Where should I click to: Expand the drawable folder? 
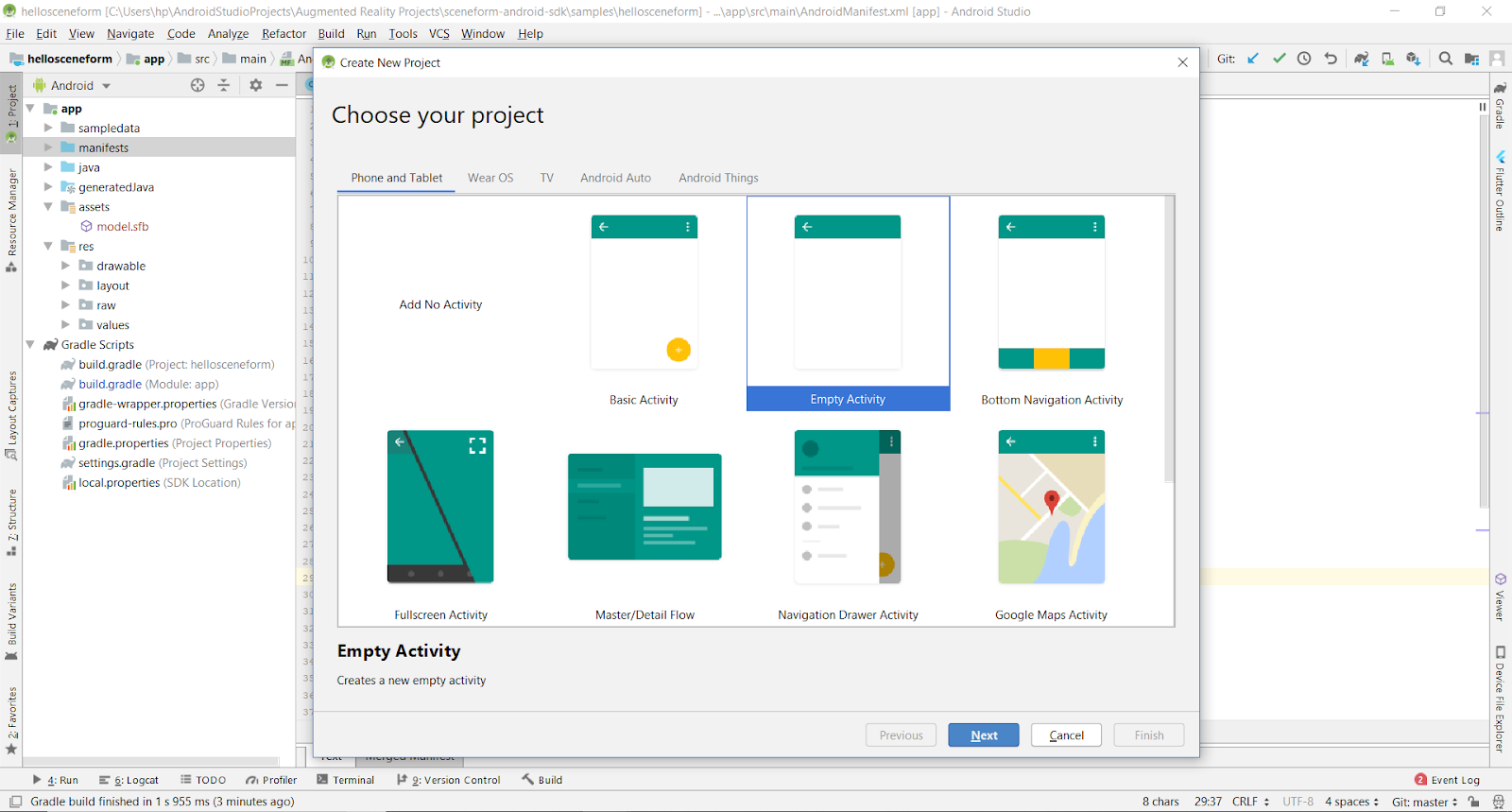click(66, 266)
